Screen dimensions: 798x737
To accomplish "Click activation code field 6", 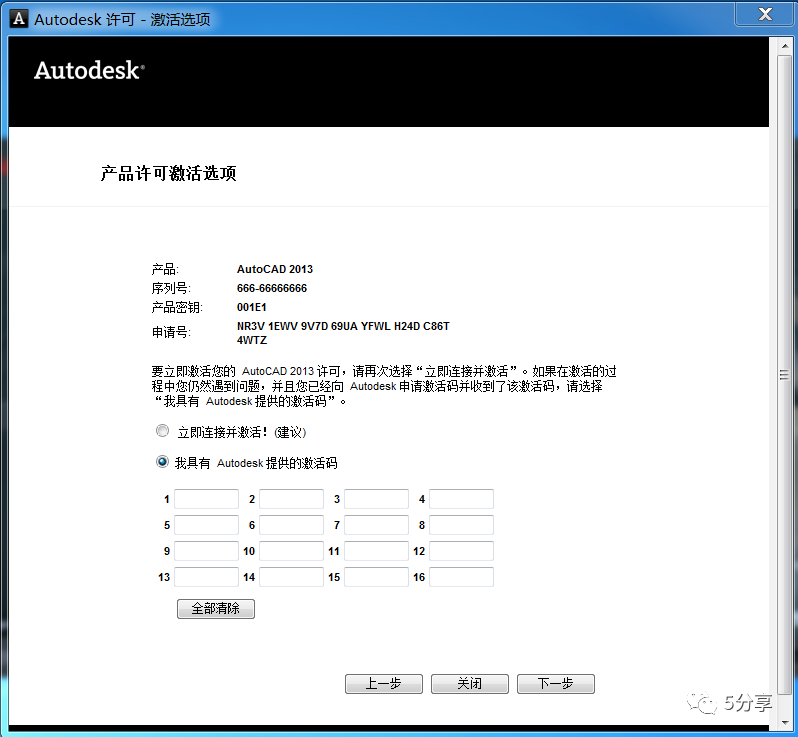I will [292, 525].
